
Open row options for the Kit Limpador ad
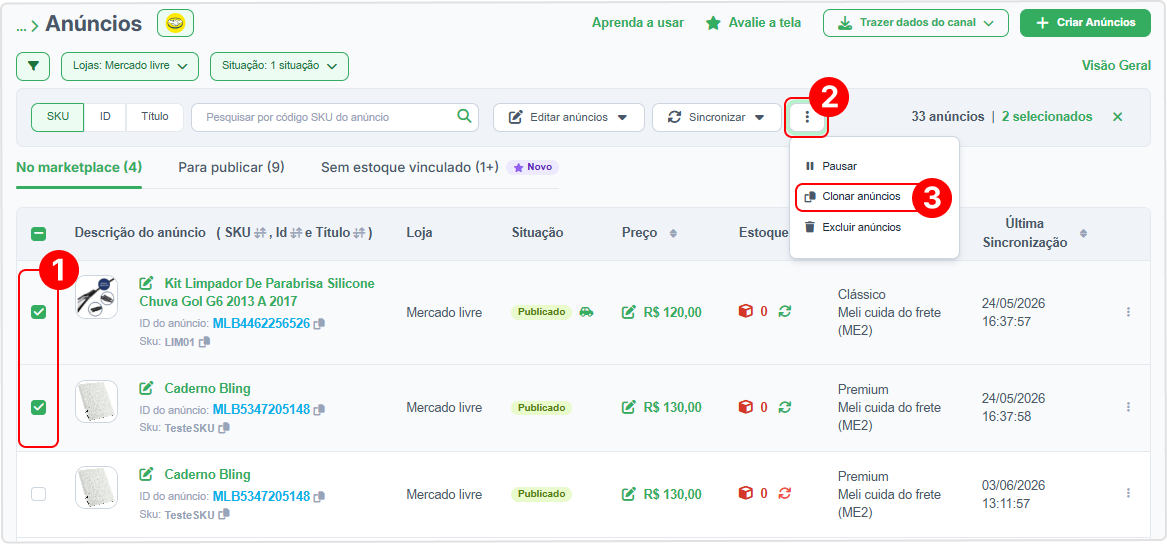pyautogui.click(x=1128, y=312)
